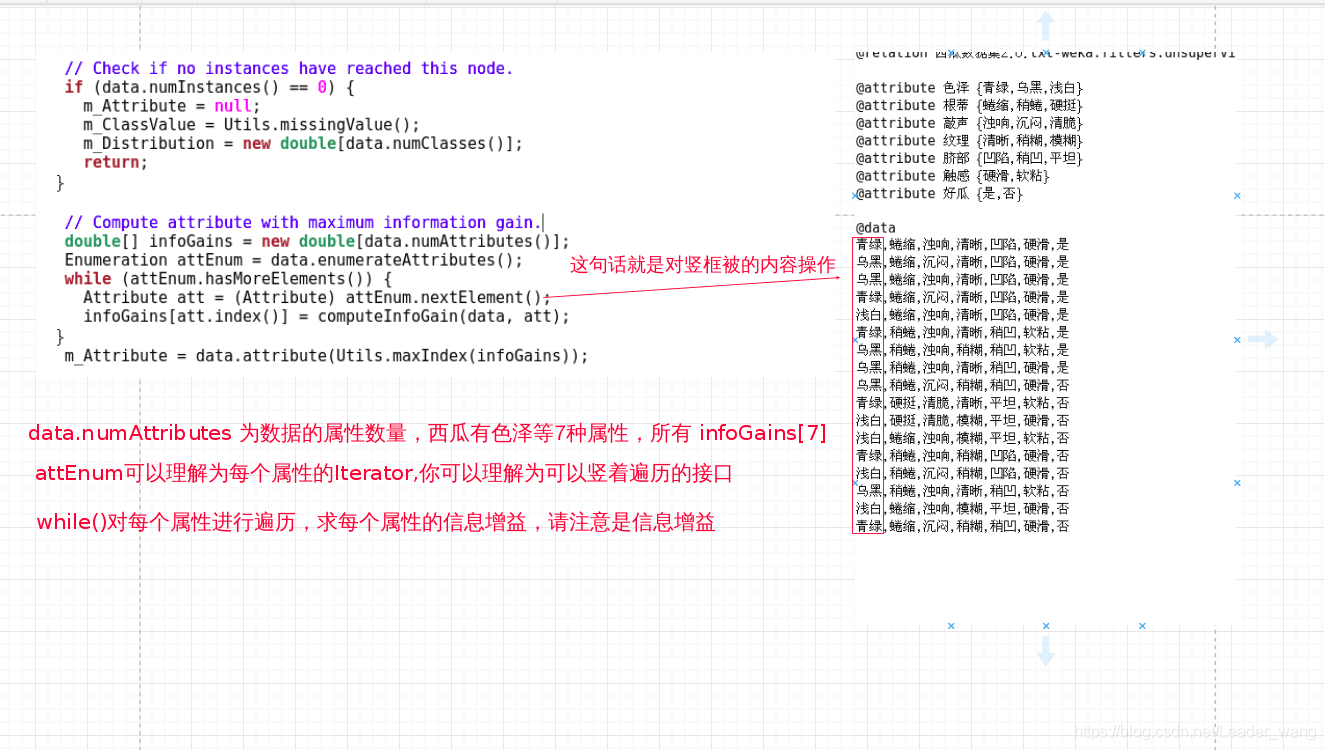The height and width of the screenshot is (750, 1325).
Task: Click the line 'm_Attribute = data.attribute(Utils.maxIndex(infoGains));'
Action: coord(326,355)
